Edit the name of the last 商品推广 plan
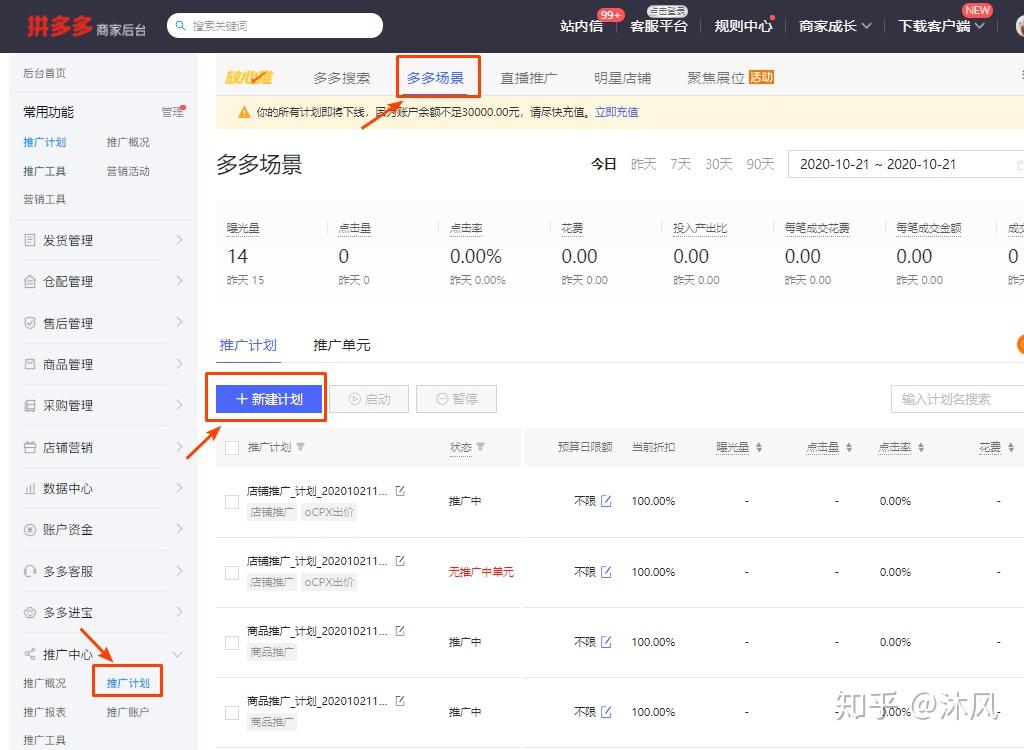The width and height of the screenshot is (1024, 750). [x=400, y=700]
